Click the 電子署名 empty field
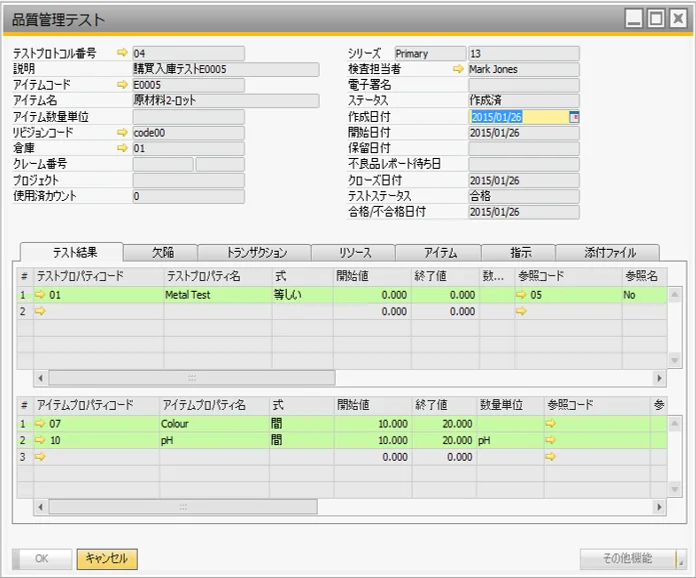The height and width of the screenshot is (578, 696). tap(524, 85)
